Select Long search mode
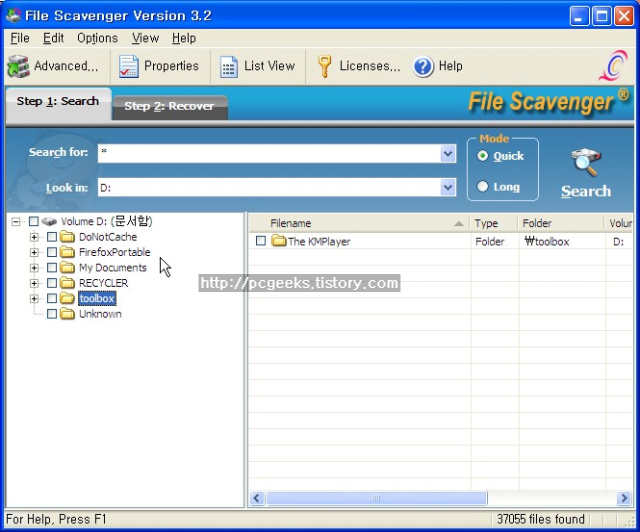Image resolution: width=640 pixels, height=532 pixels. pyautogui.click(x=482, y=187)
